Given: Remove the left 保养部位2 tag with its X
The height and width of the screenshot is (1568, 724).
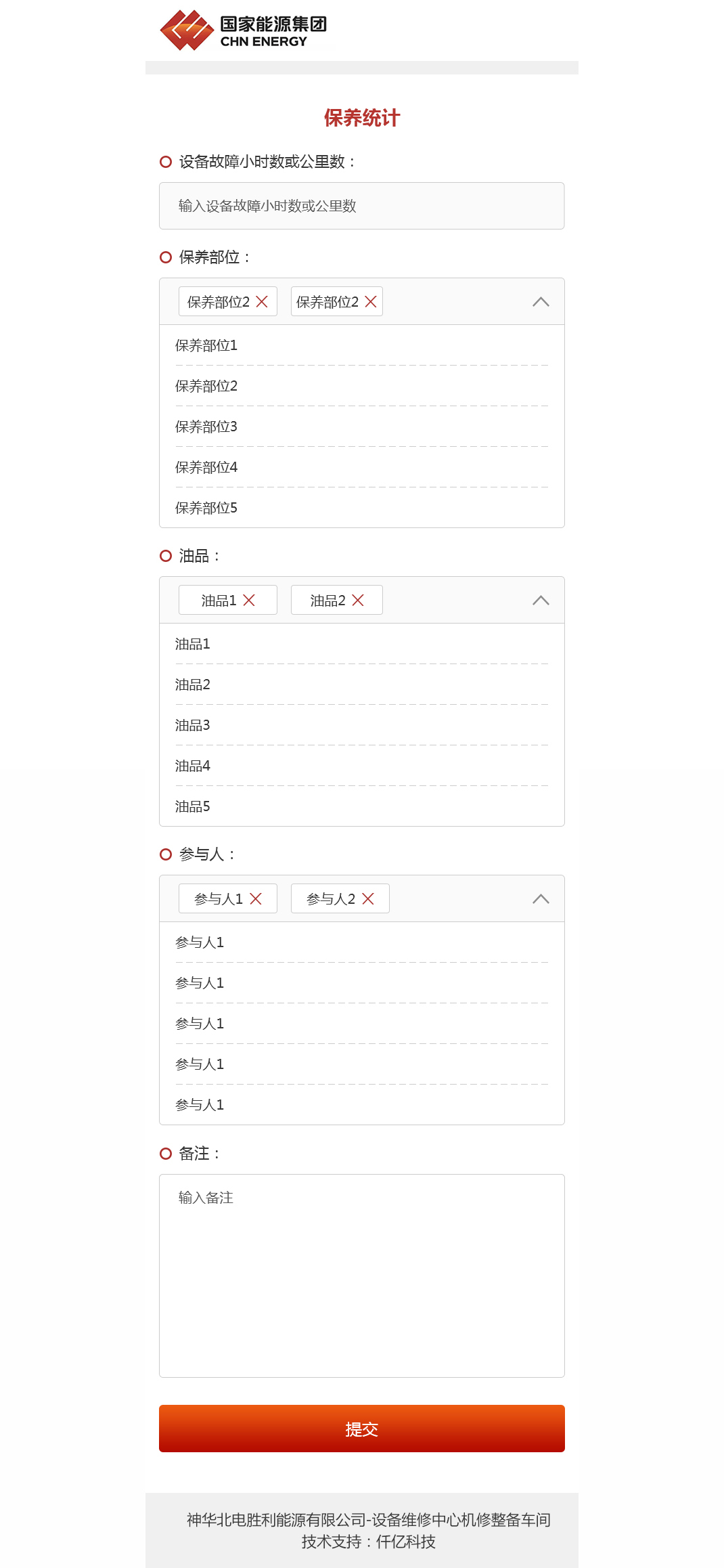Looking at the screenshot, I should (262, 302).
